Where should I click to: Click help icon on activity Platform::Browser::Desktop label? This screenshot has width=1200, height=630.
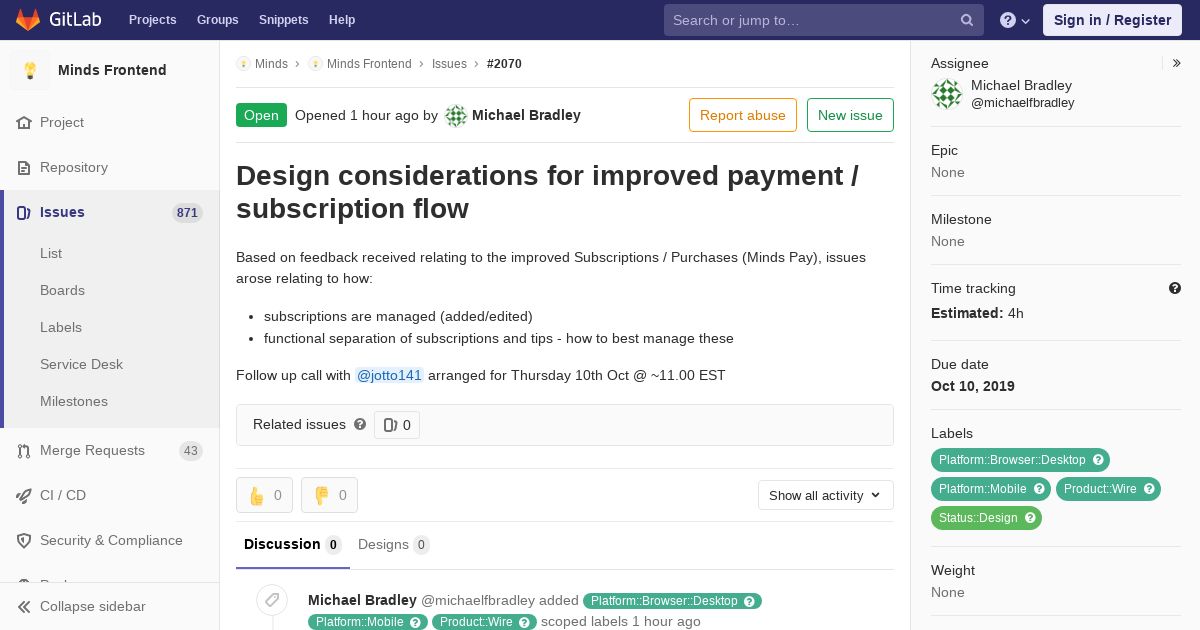pyautogui.click(x=750, y=601)
